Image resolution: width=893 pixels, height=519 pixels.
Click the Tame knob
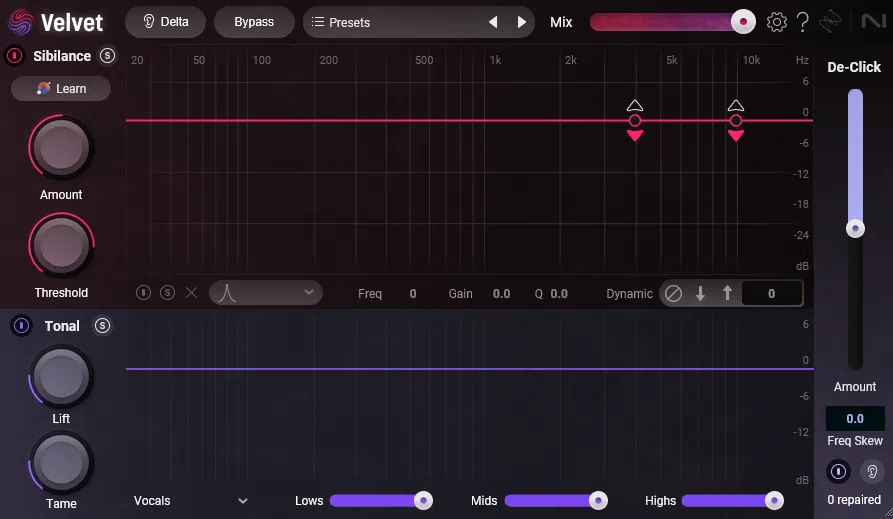60,463
